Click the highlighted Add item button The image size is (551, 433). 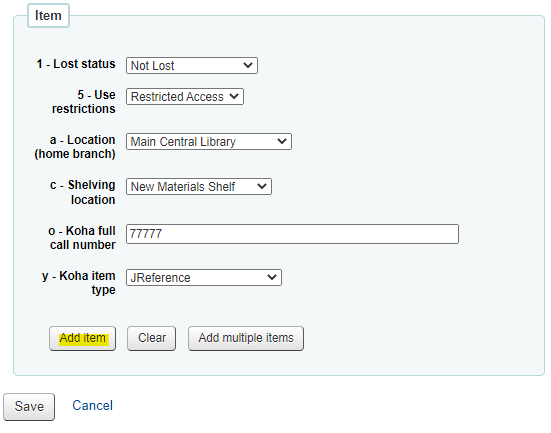point(83,338)
